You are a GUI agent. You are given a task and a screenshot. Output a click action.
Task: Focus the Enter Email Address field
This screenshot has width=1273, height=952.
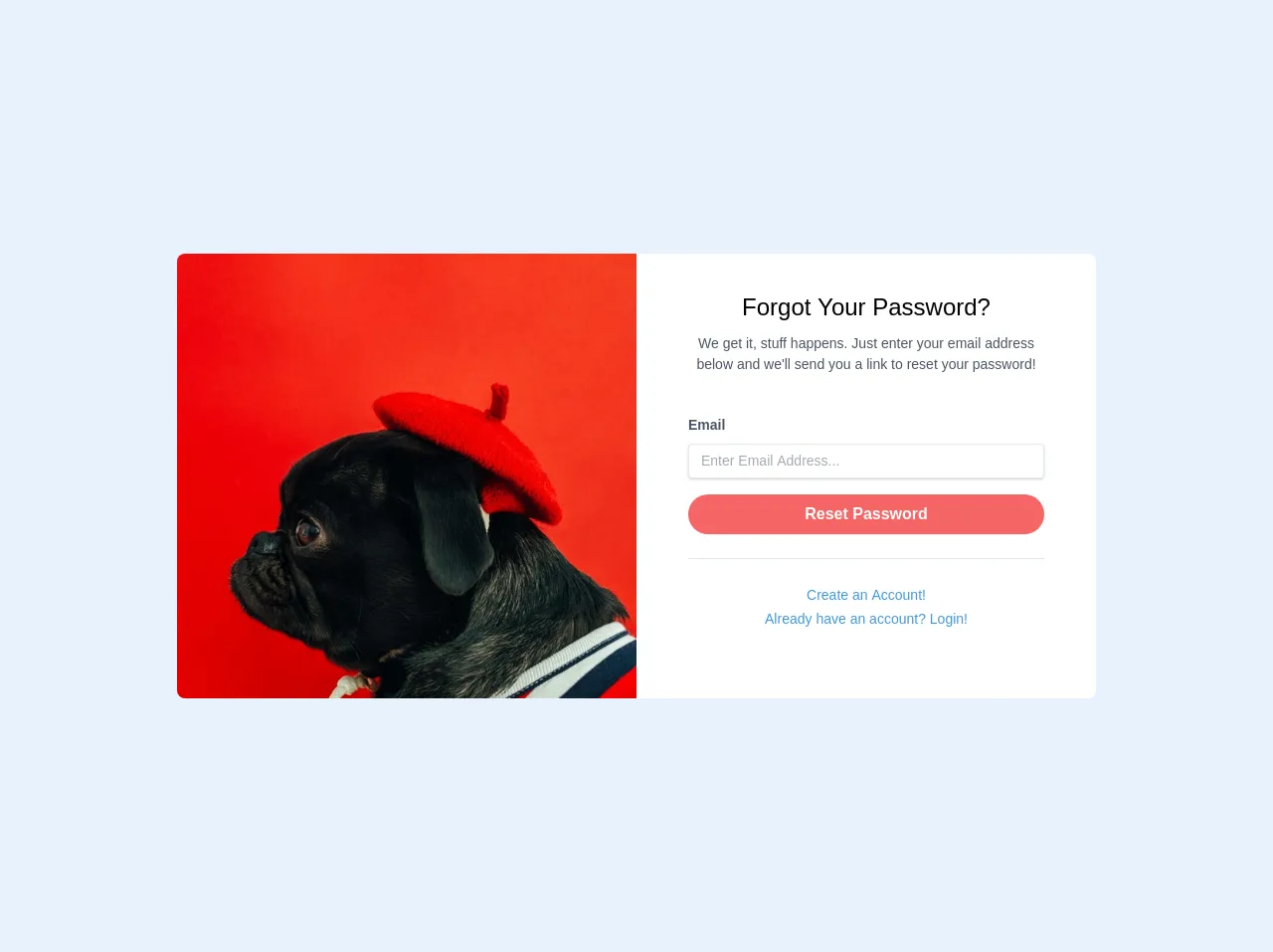pos(866,461)
